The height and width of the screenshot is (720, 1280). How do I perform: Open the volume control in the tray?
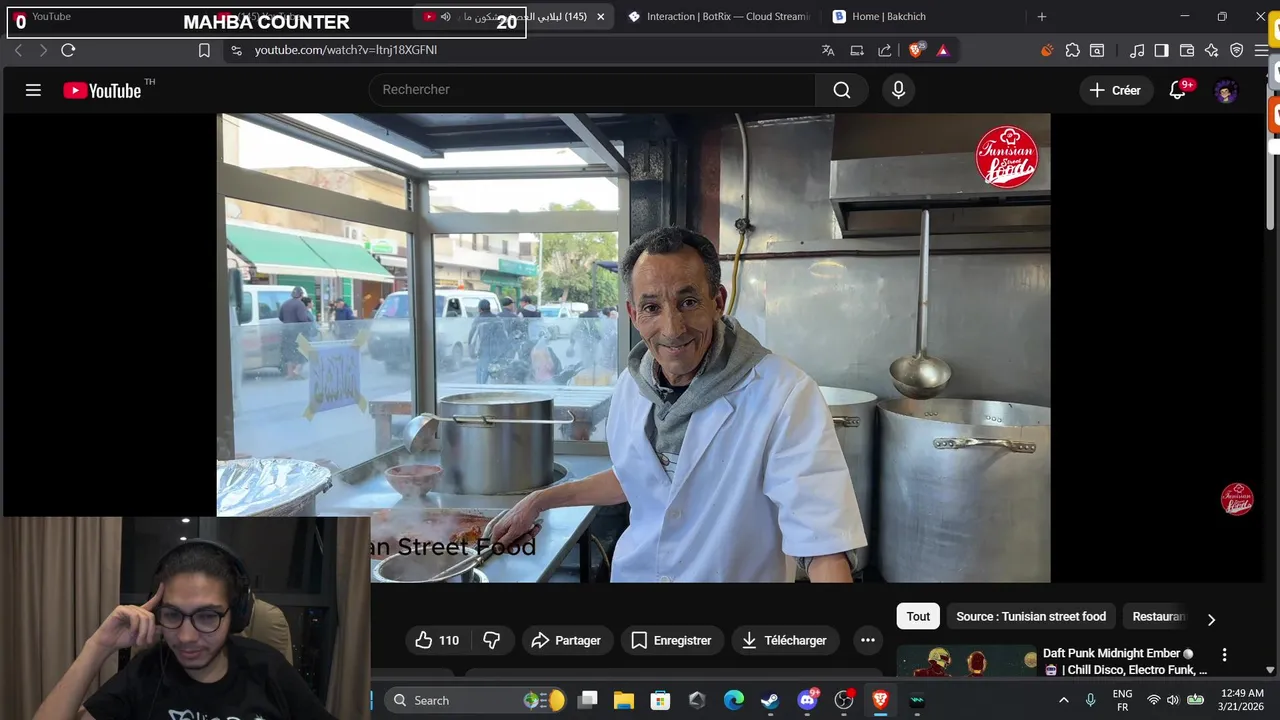tap(1173, 700)
